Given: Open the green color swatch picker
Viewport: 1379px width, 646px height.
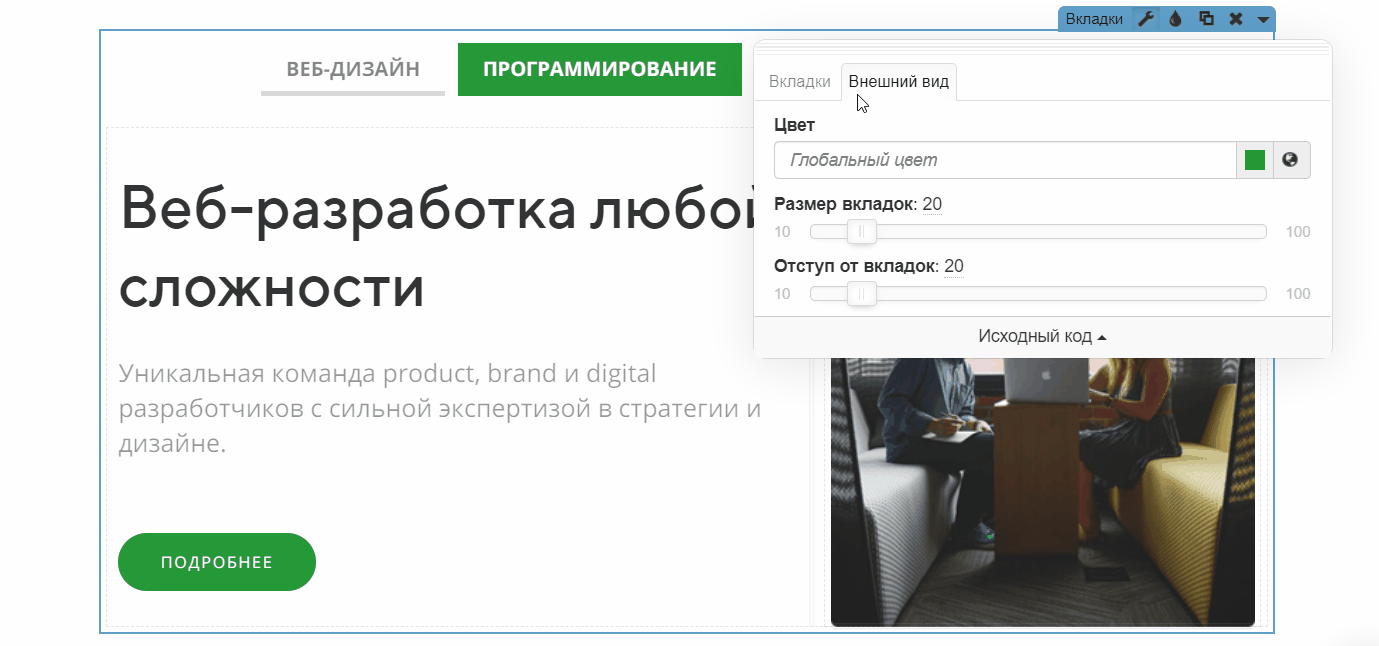Looking at the screenshot, I should click(x=1255, y=160).
